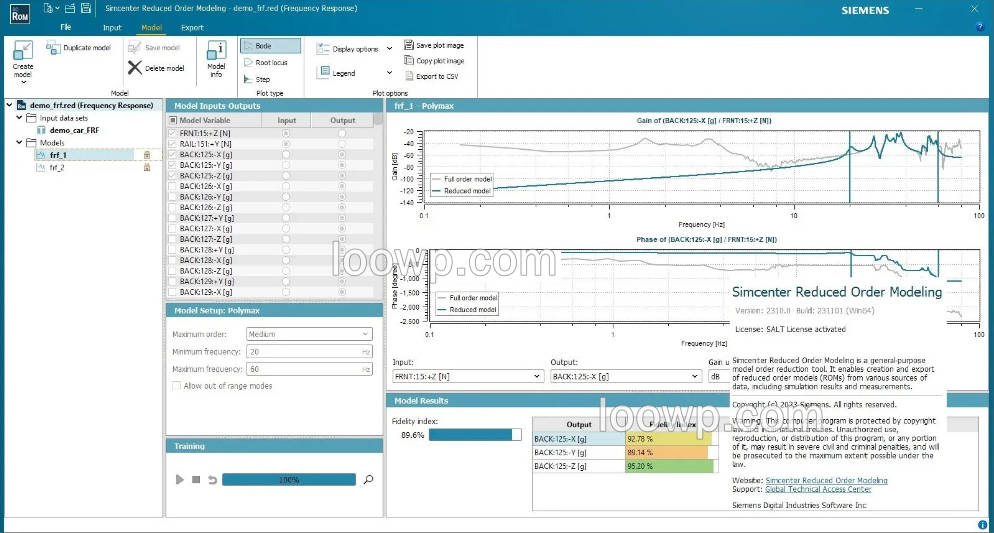This screenshot has height=533, width=994.
Task: Toggle the select-all Model Variable header checkbox
Action: click(x=173, y=120)
